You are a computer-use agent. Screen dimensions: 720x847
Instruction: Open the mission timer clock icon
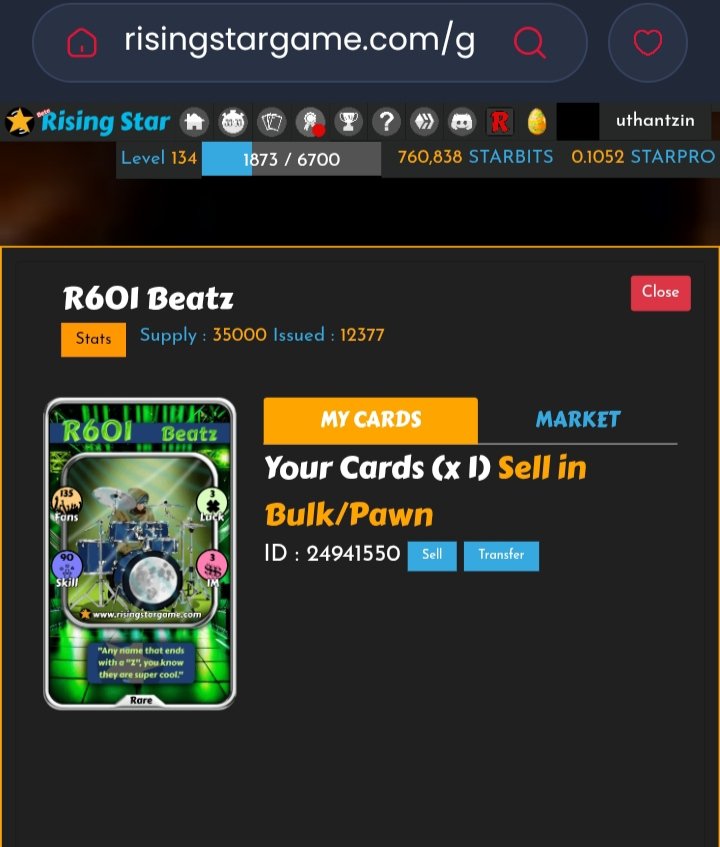tap(233, 122)
